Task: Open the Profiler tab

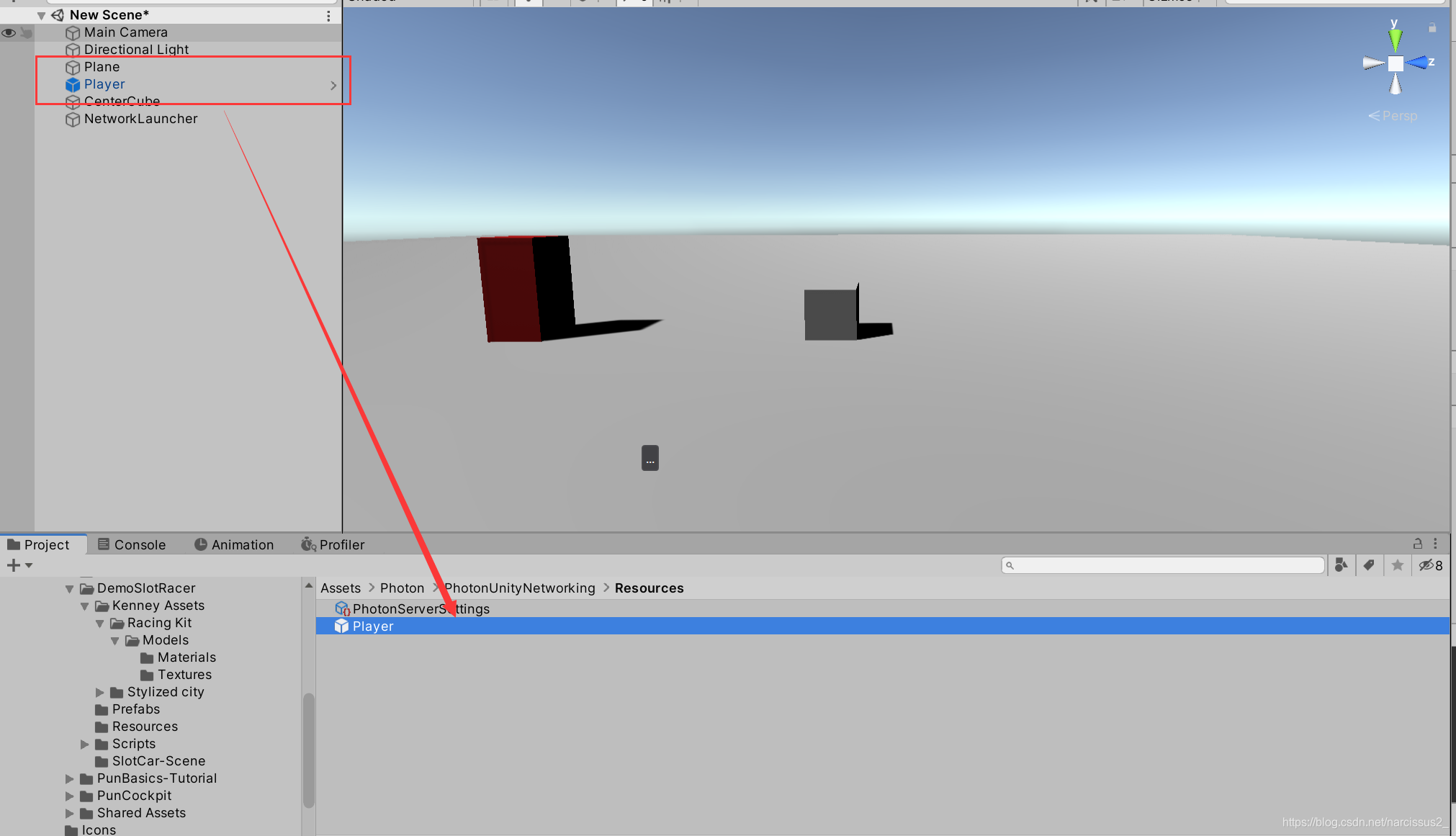Action: 333,544
